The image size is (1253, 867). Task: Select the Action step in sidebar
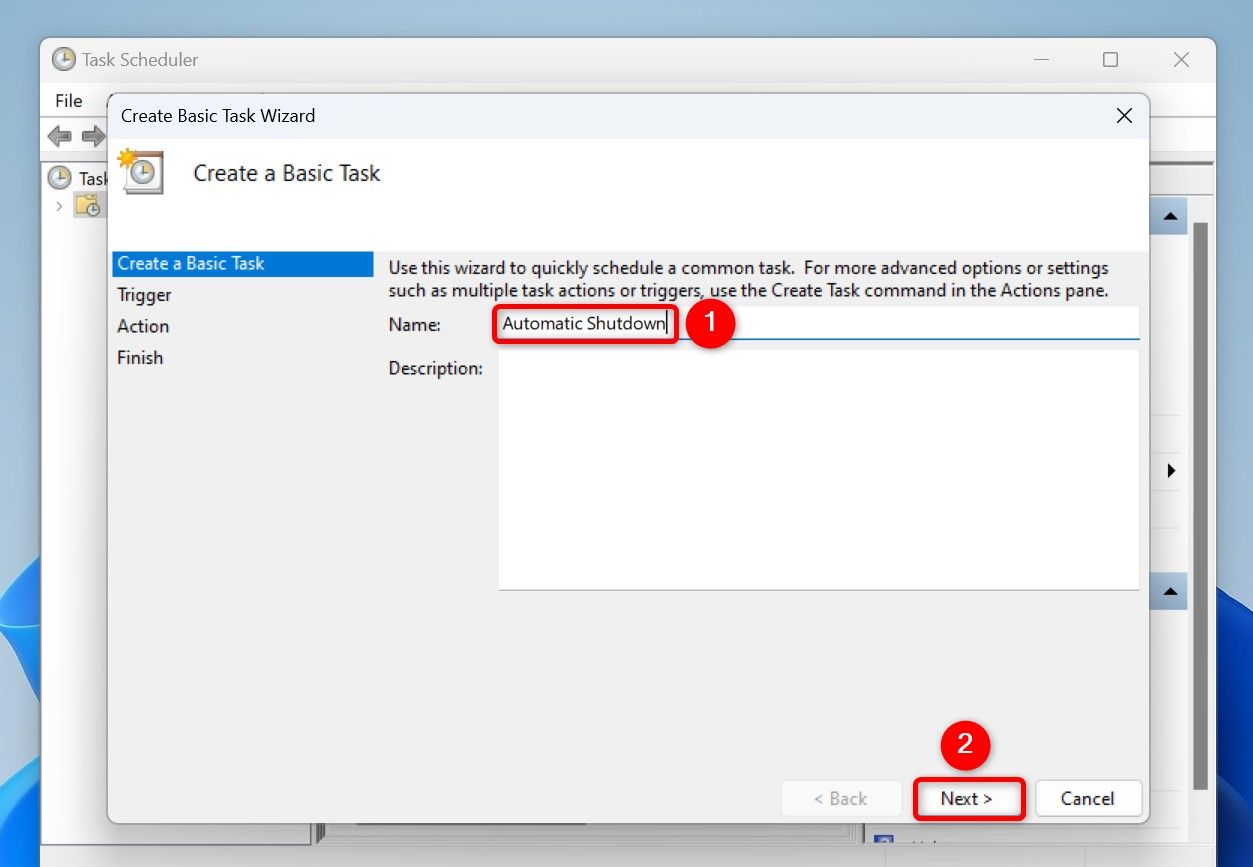point(143,326)
